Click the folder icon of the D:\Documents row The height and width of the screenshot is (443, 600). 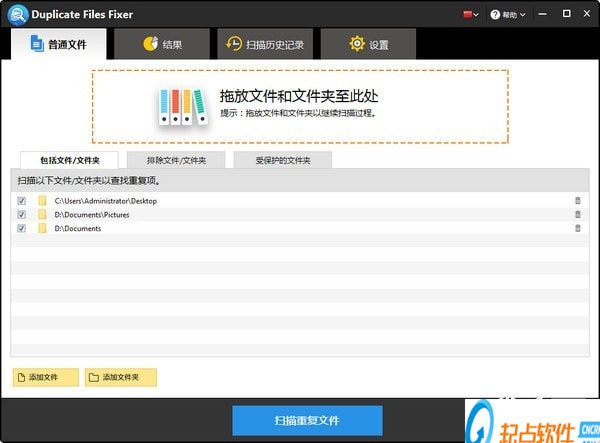pyautogui.click(x=42, y=228)
